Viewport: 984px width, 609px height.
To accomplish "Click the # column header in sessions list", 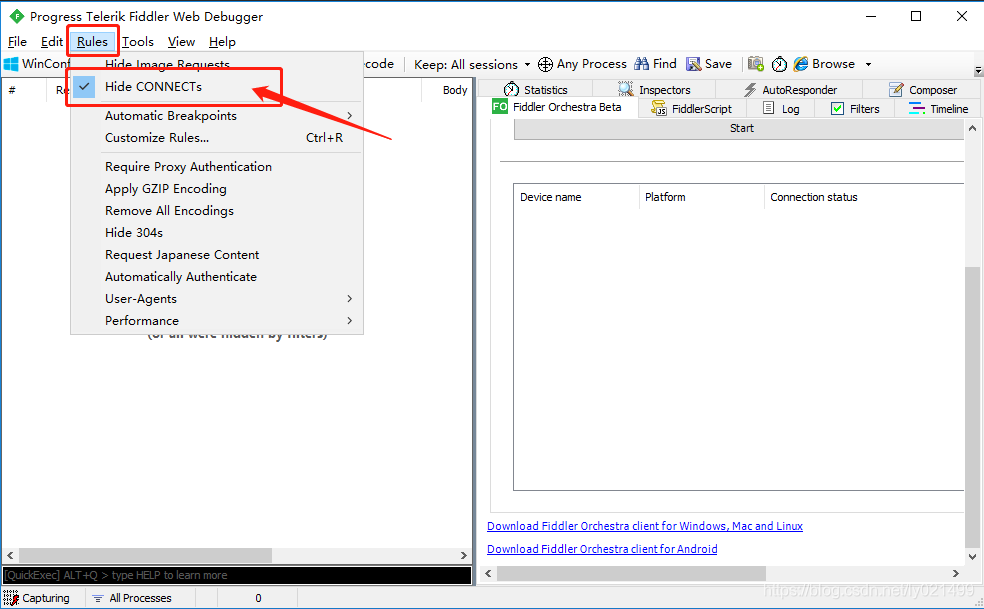I will pos(24,90).
